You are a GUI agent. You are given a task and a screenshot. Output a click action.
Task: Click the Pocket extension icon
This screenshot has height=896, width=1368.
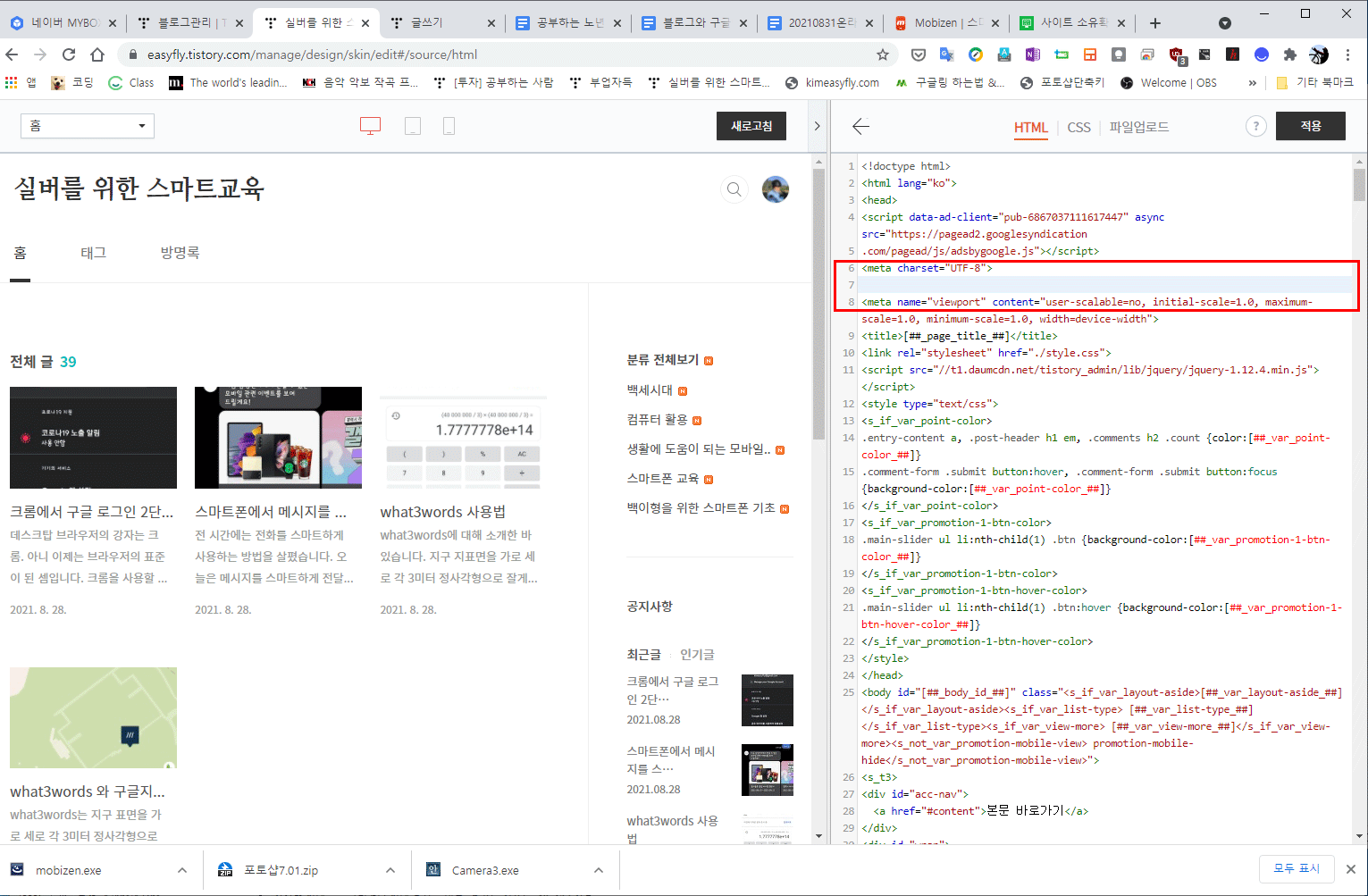918,54
